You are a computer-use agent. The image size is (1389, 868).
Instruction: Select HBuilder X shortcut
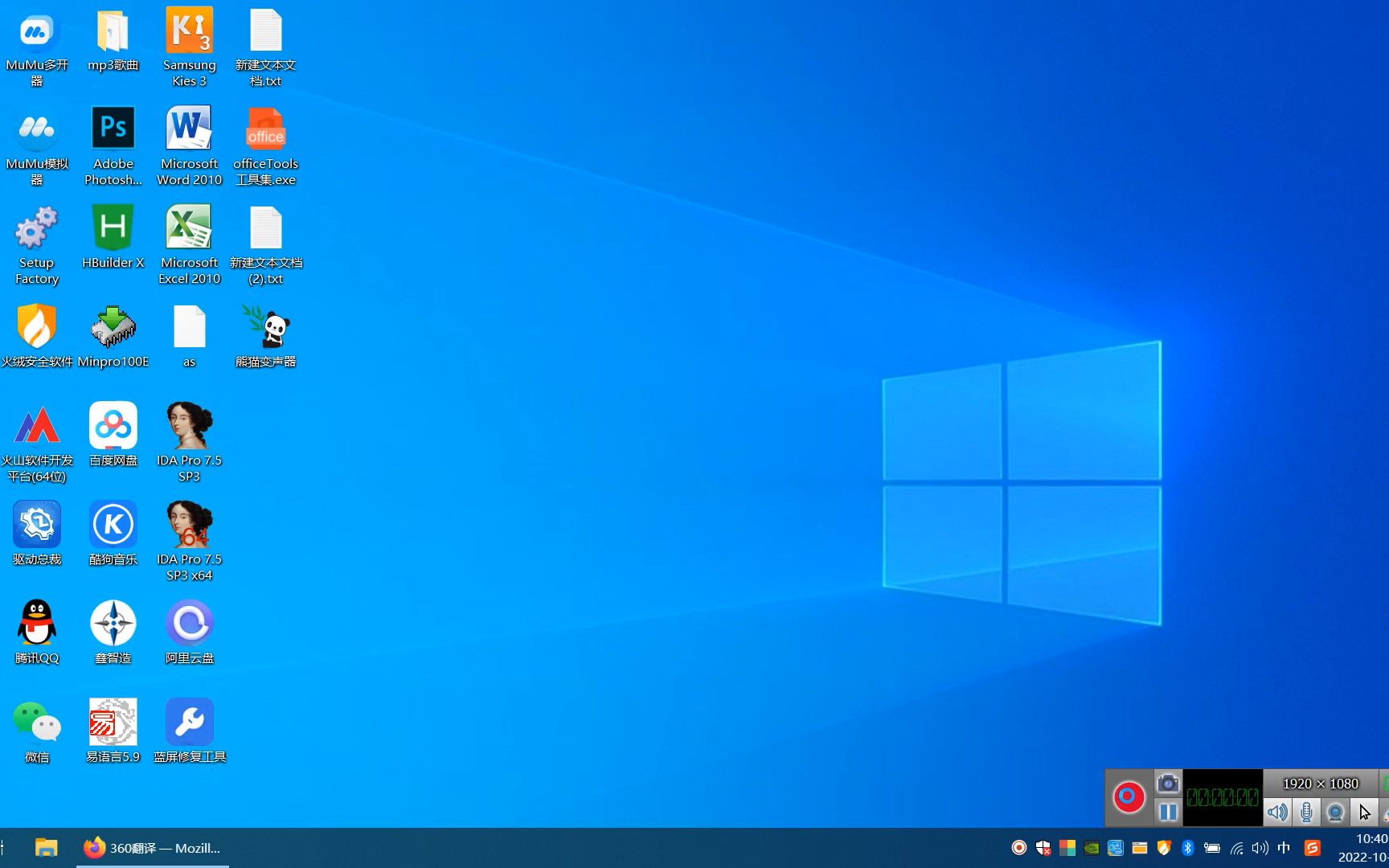(113, 238)
